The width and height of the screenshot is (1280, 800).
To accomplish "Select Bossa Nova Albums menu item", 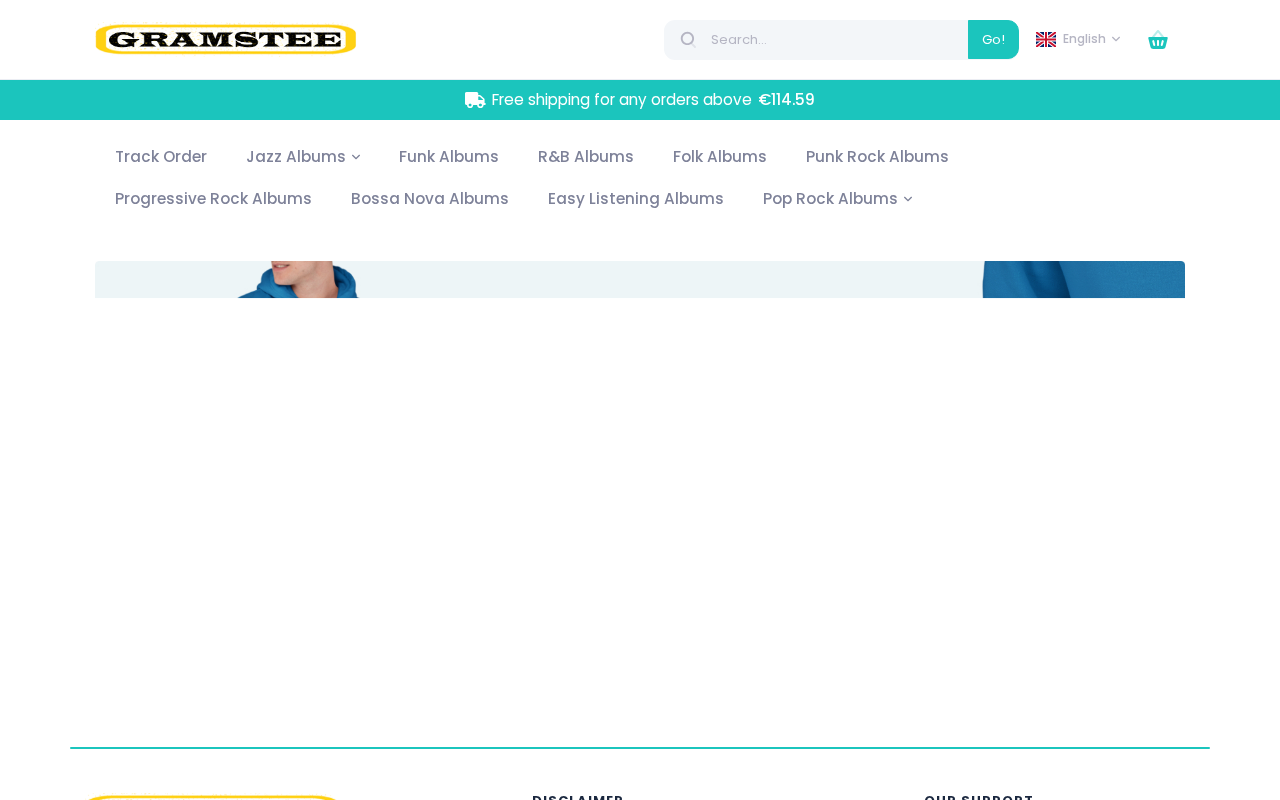I will coord(430,199).
